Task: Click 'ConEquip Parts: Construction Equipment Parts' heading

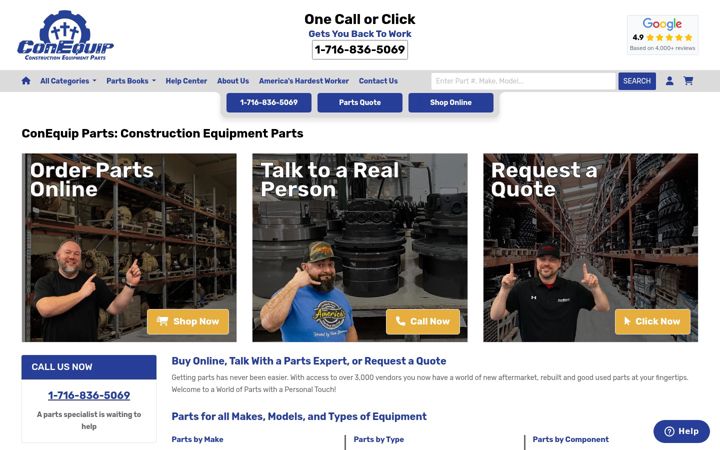Action: click(163, 133)
